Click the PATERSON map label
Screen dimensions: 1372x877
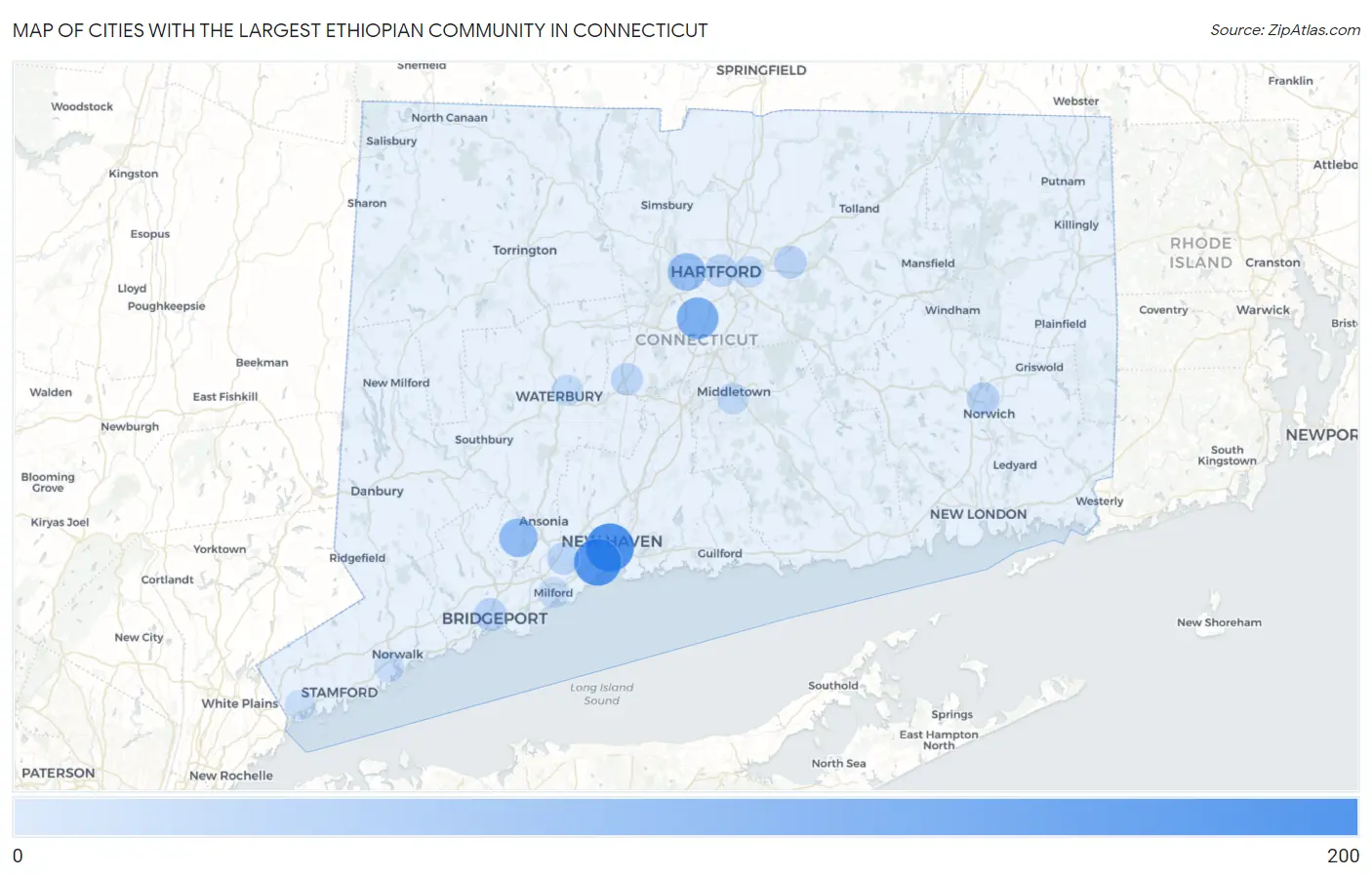tap(59, 773)
